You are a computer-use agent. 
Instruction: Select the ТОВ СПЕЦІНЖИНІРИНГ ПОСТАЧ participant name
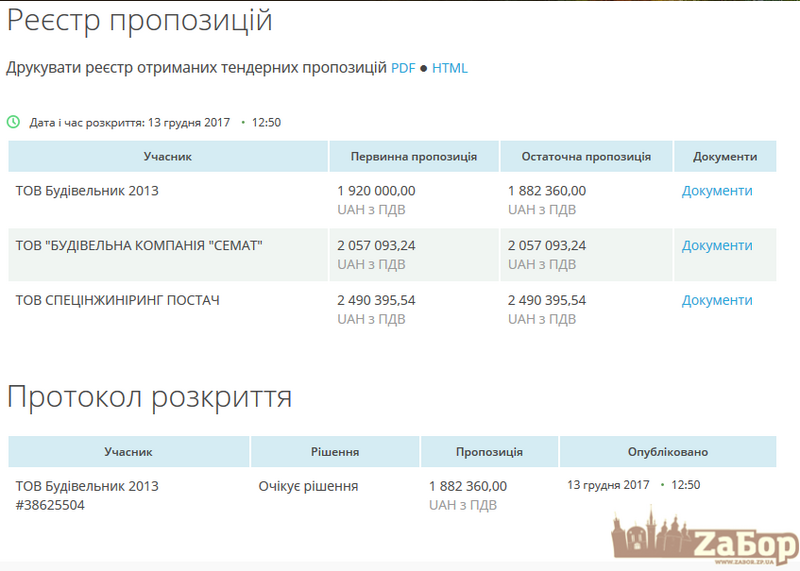pos(117,300)
